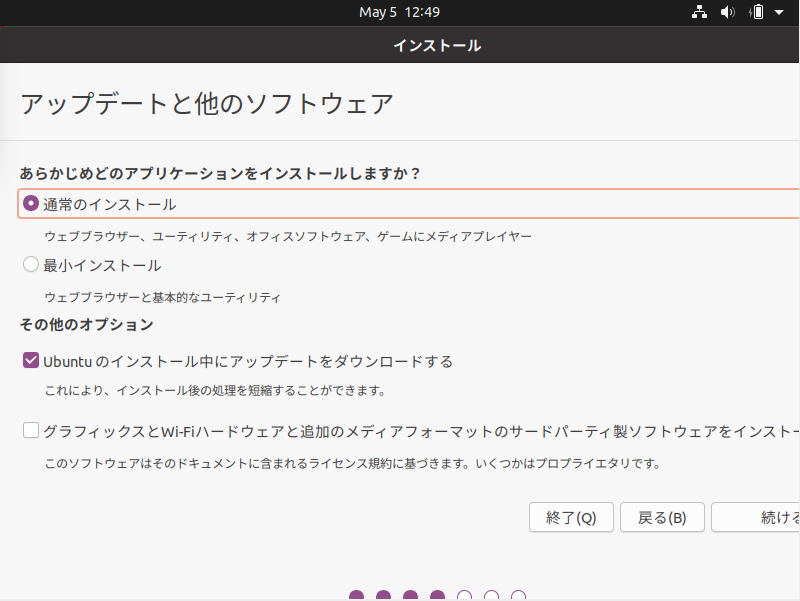Click the battery indicator icon

click(x=757, y=12)
